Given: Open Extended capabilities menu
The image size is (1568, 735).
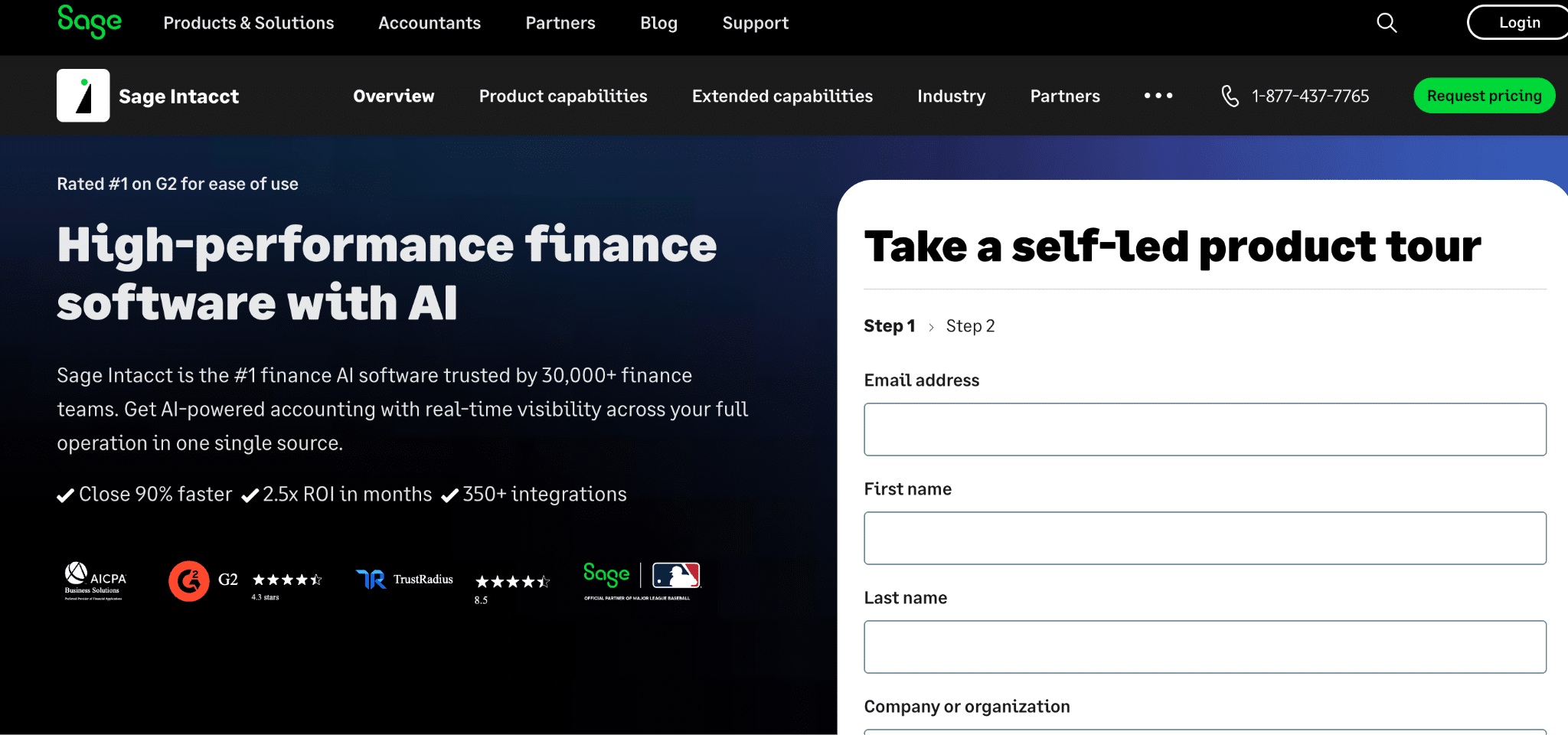Looking at the screenshot, I should coord(782,96).
